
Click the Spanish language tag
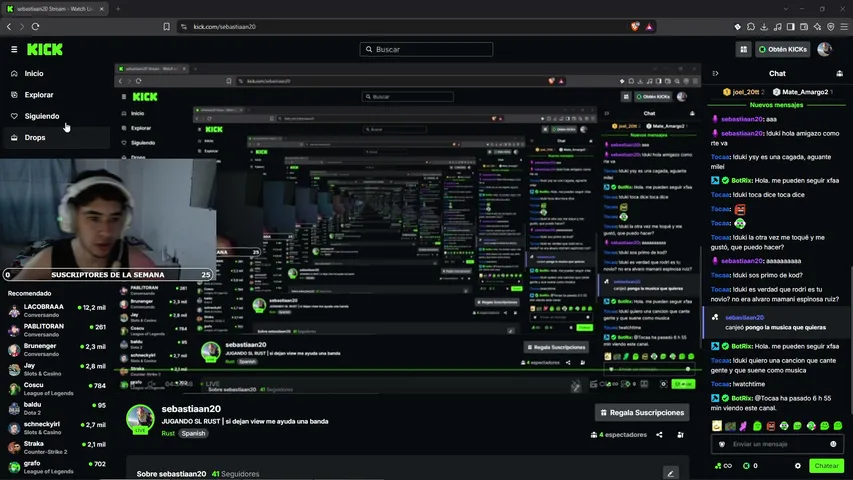(x=193, y=434)
